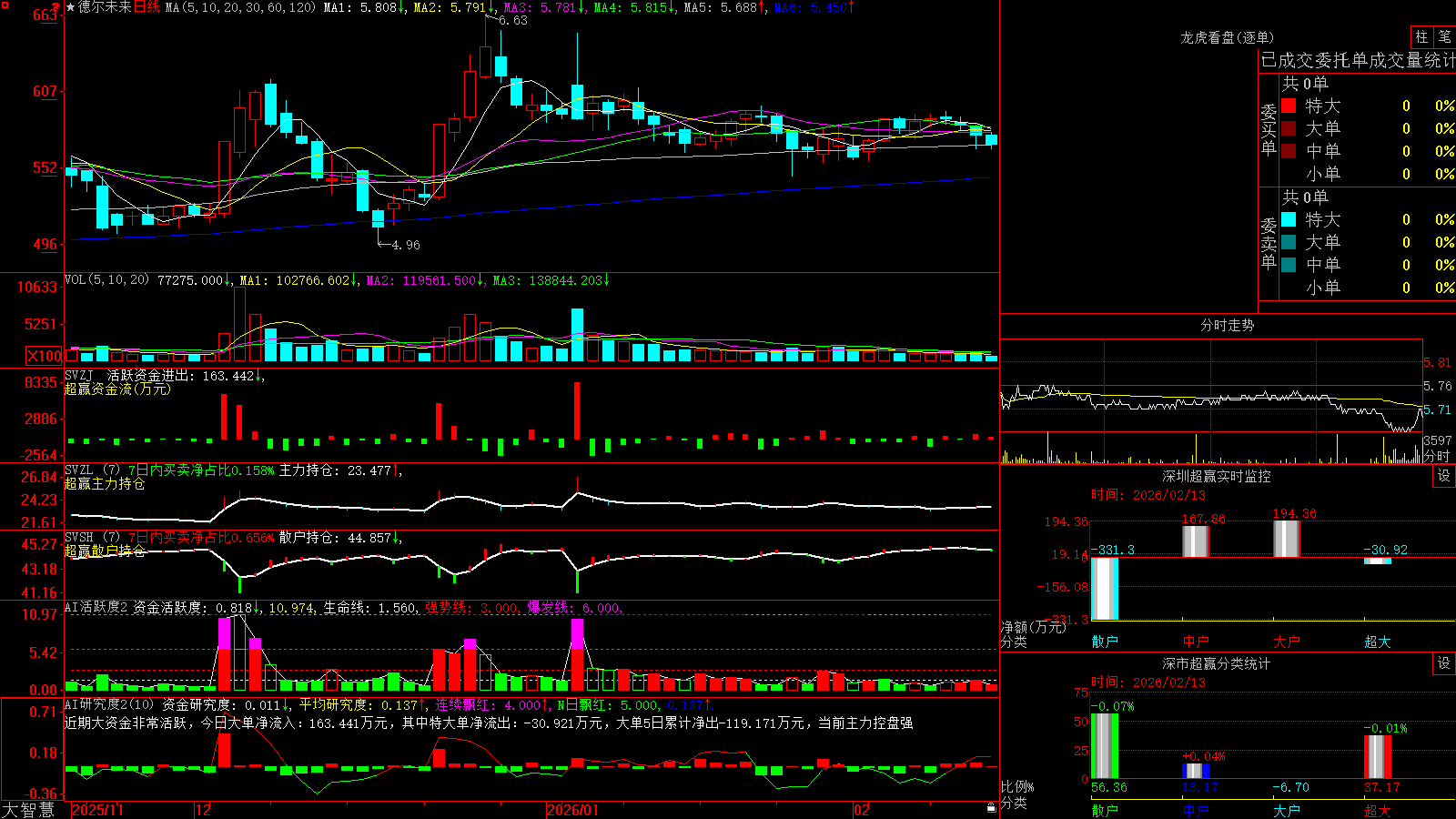The width and height of the screenshot is (1456, 819).
Task: Click the 大智慧 logo at bottom left
Action: [x=28, y=809]
